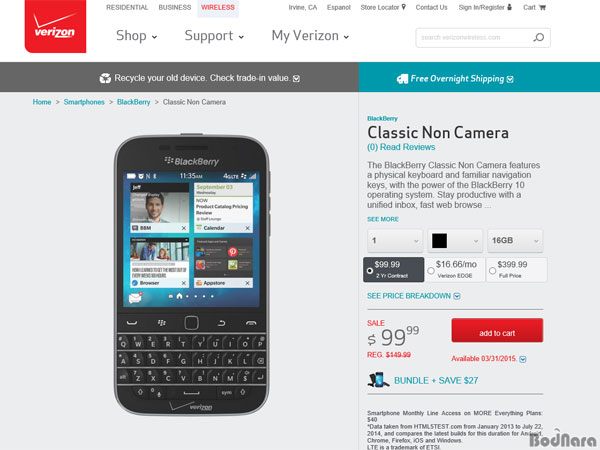Viewport: 600px width, 450px height.
Task: Select the $399.99 Full Price option
Action: click(517, 270)
